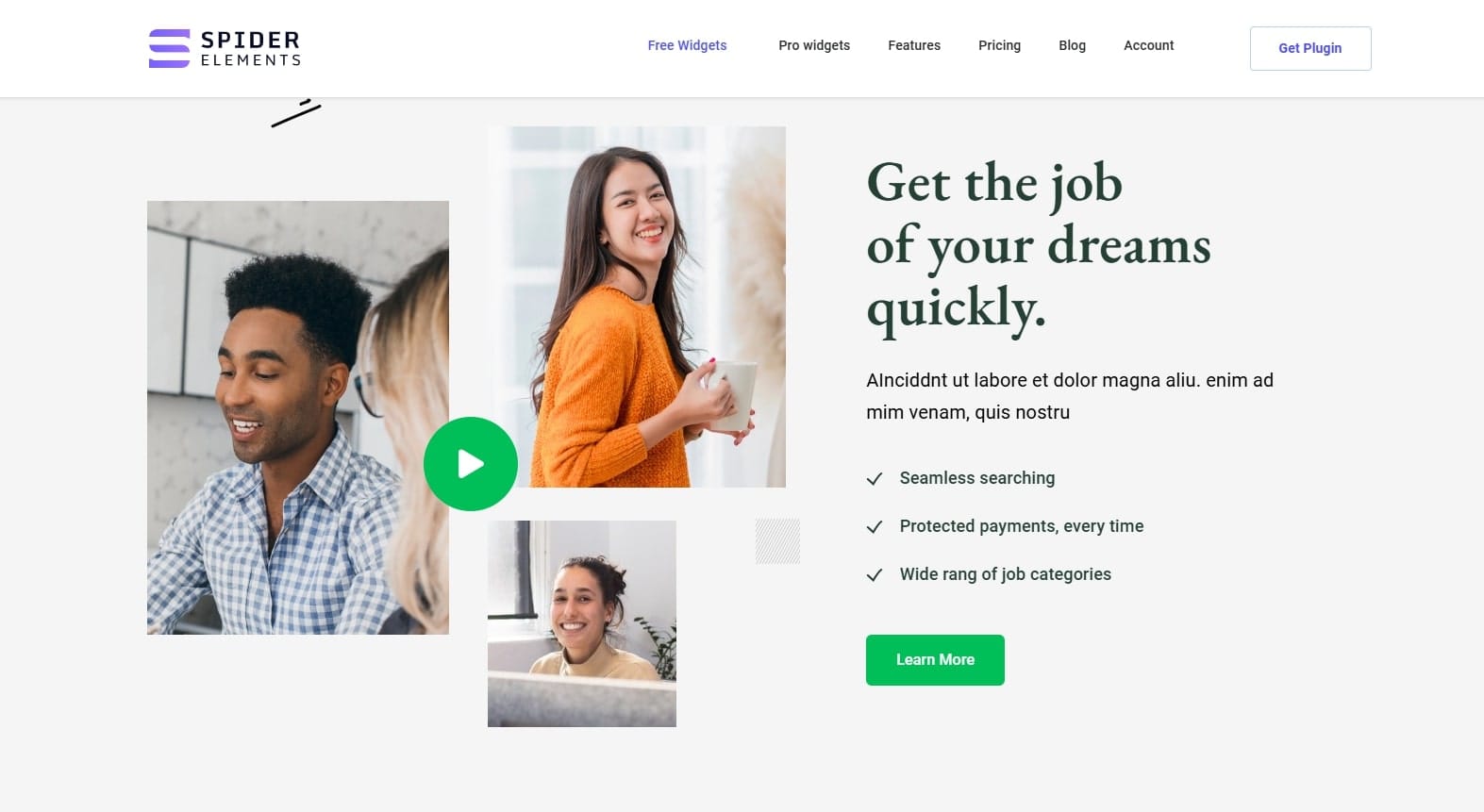Image resolution: width=1484 pixels, height=812 pixels.
Task: Click checkmark icon beside Seamless searching
Action: 875,479
